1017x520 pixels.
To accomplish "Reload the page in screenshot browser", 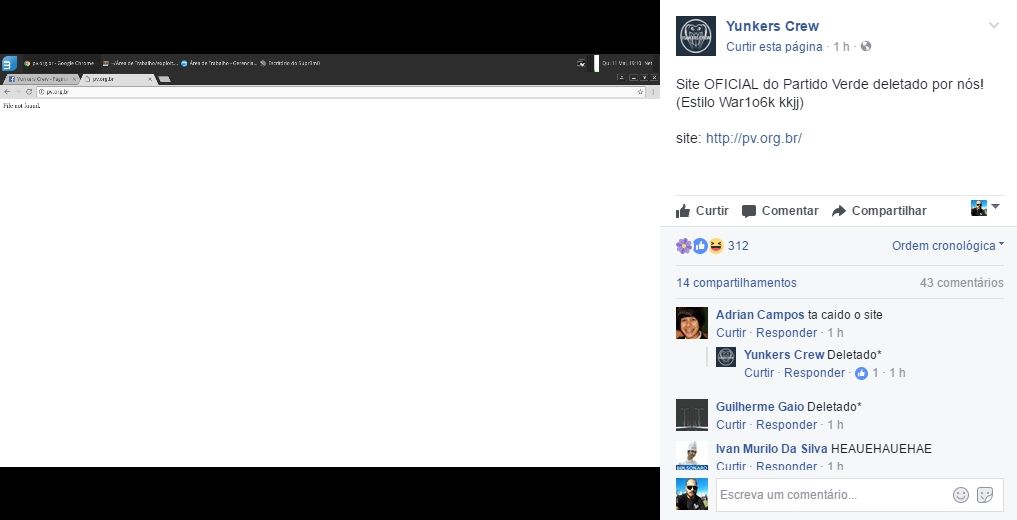I will coord(29,92).
